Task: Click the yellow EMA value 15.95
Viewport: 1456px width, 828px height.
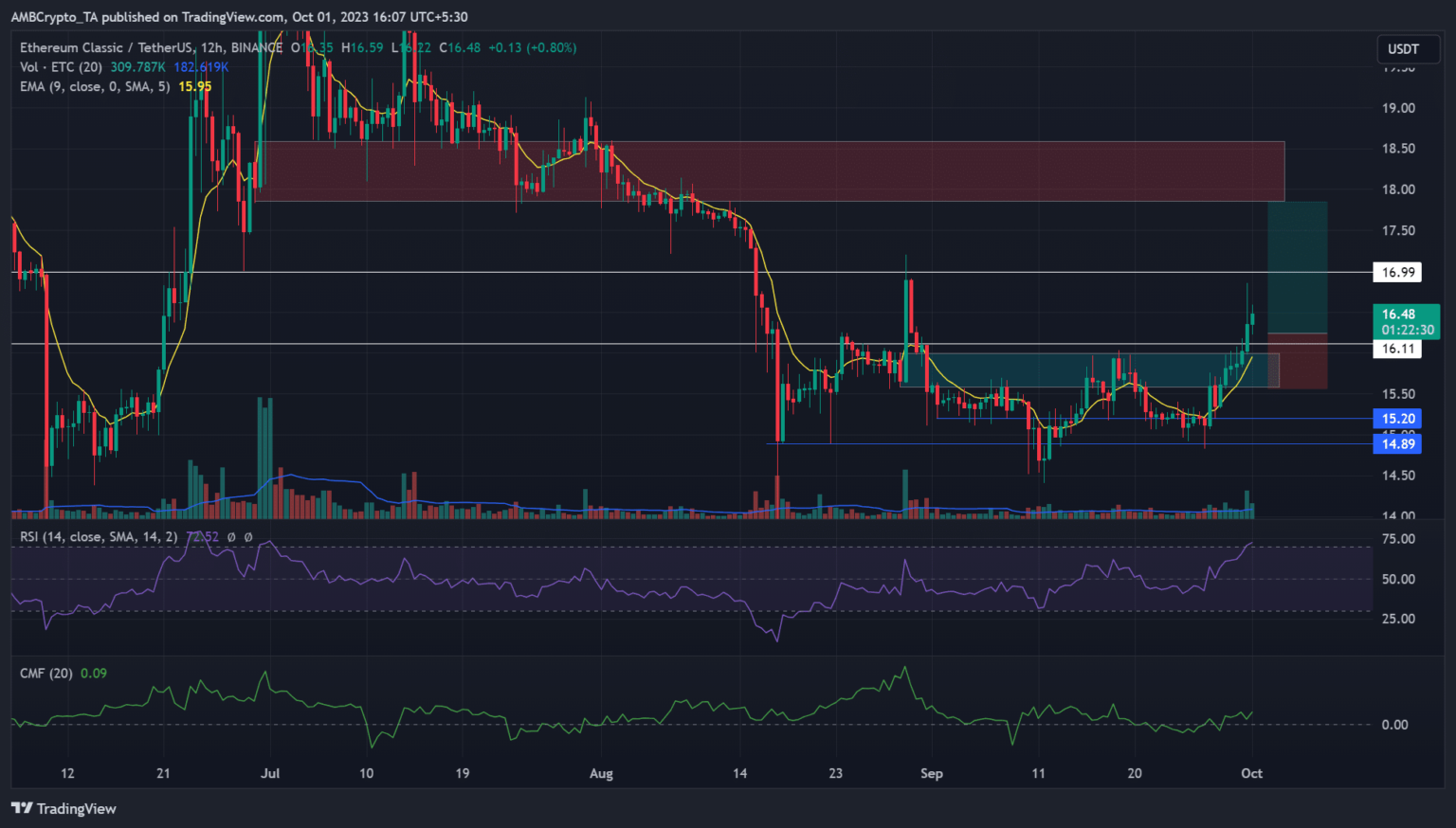Action: (x=195, y=86)
